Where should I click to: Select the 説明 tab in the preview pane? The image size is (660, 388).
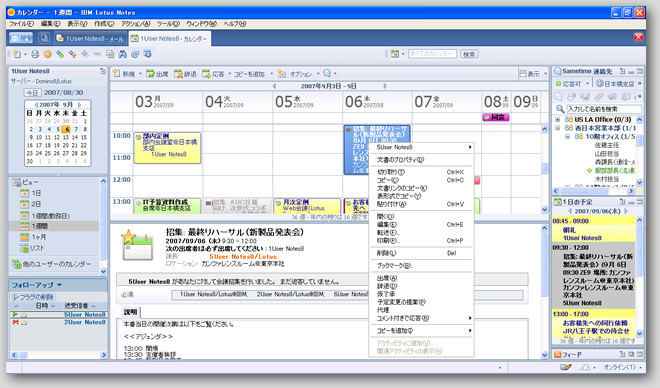[x=130, y=312]
